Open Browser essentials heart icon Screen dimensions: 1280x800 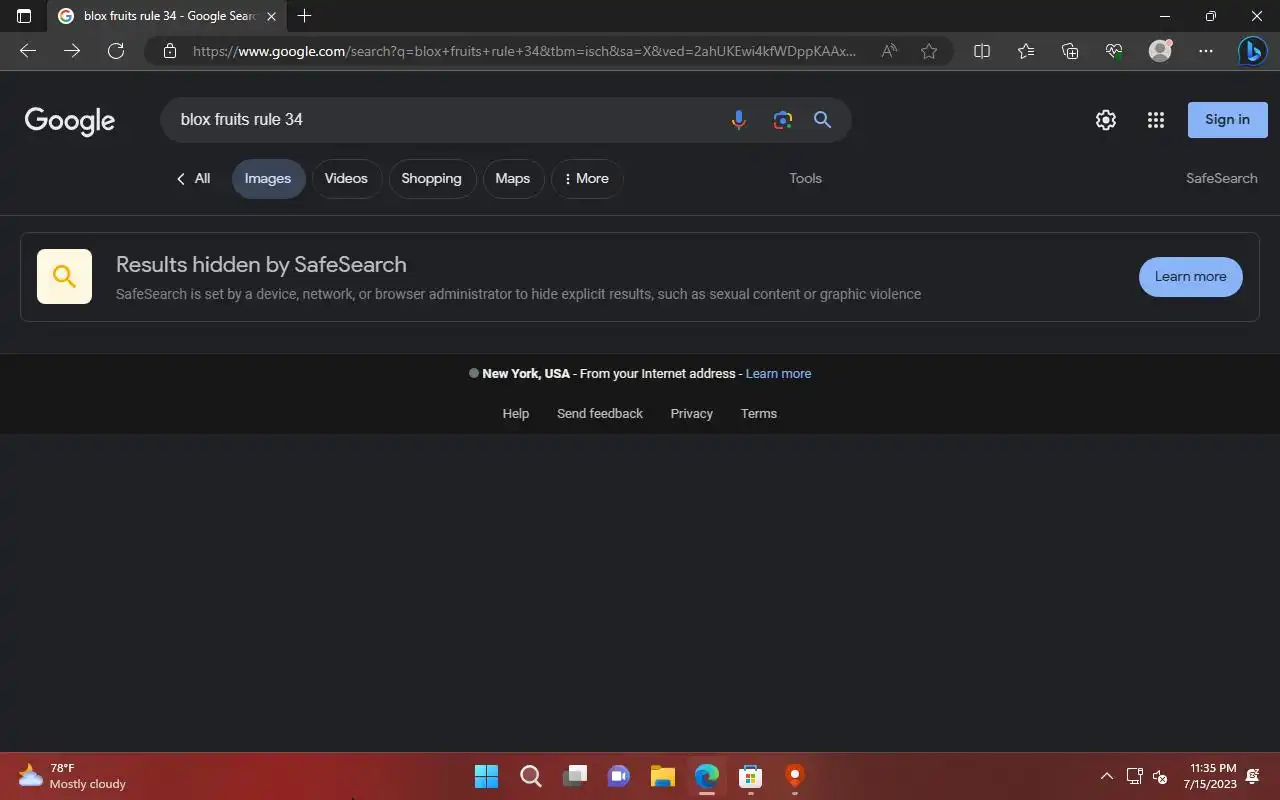pyautogui.click(x=1114, y=51)
